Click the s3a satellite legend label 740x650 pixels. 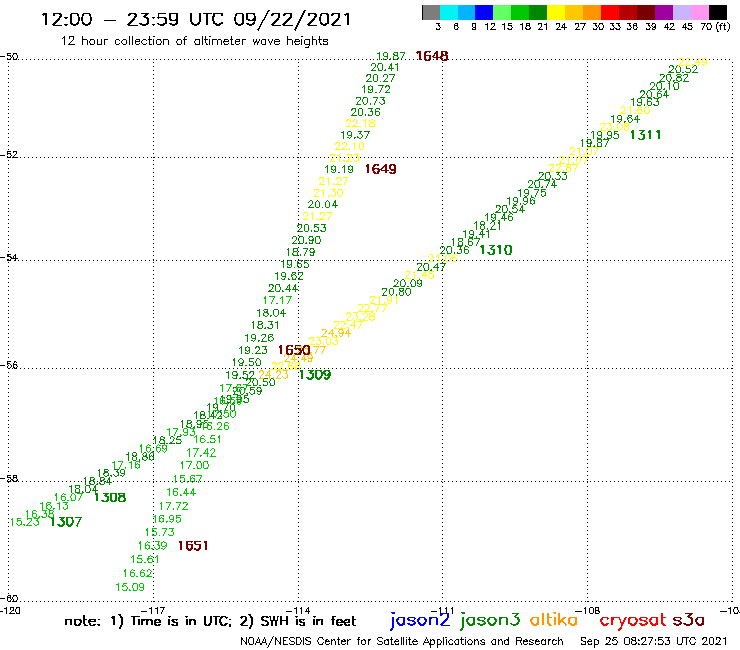689,620
